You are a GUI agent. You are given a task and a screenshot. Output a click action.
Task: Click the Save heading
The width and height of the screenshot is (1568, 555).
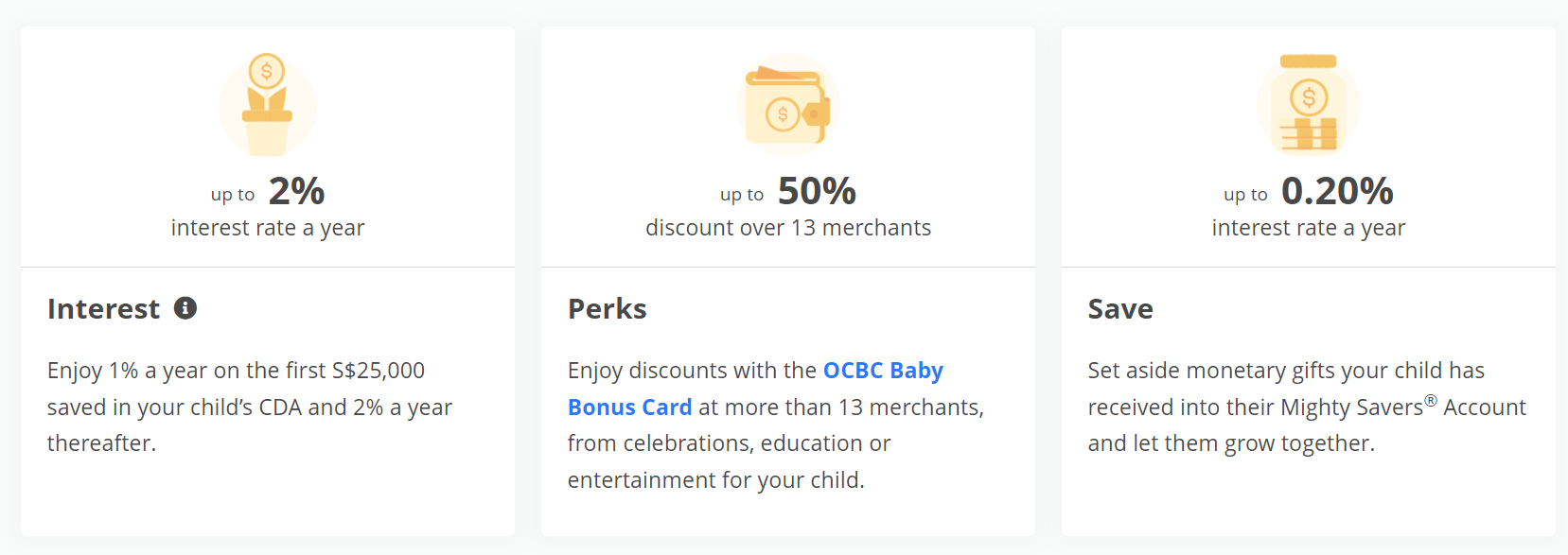point(1120,309)
